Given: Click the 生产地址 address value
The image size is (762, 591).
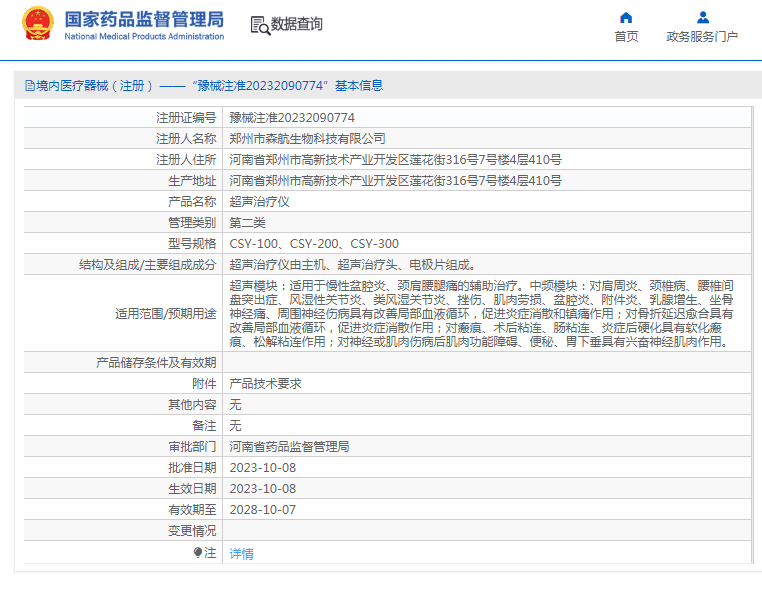Looking at the screenshot, I should click(396, 181).
